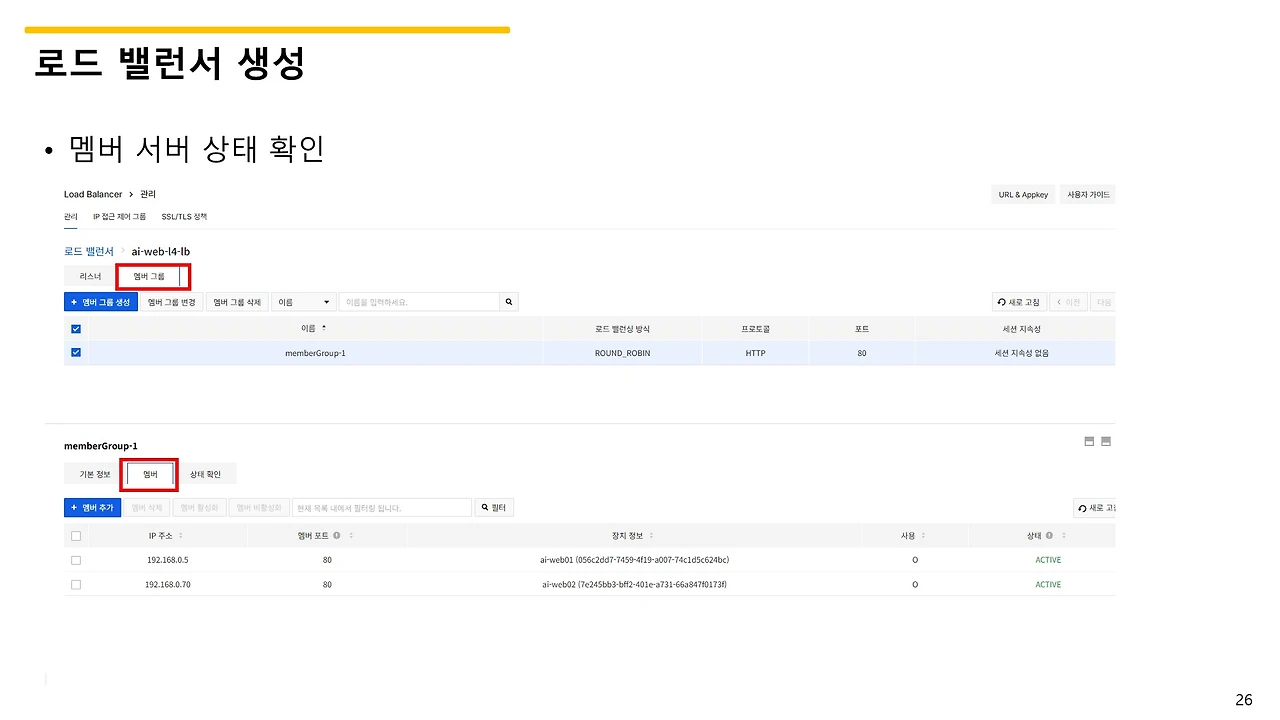1280x720 pixels.
Task: Switch to IP 접근 제어 그룹 tab
Action: [119, 216]
